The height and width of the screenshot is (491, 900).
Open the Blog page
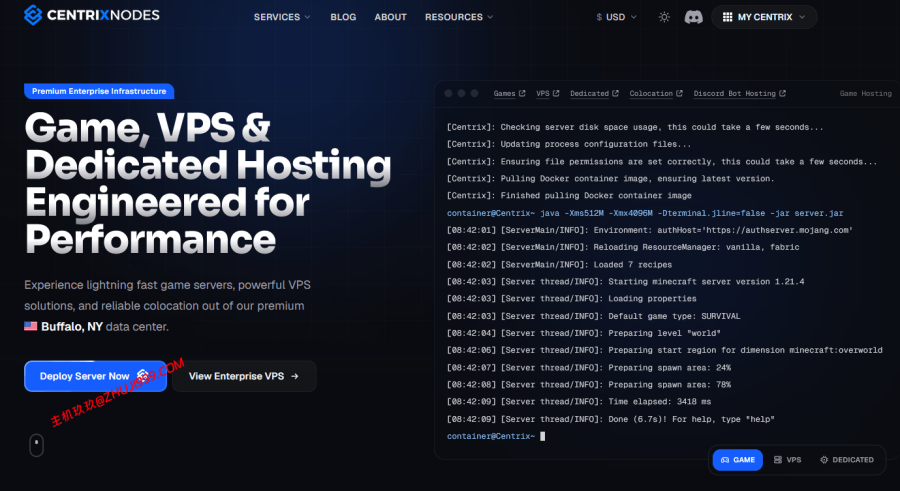[x=343, y=17]
